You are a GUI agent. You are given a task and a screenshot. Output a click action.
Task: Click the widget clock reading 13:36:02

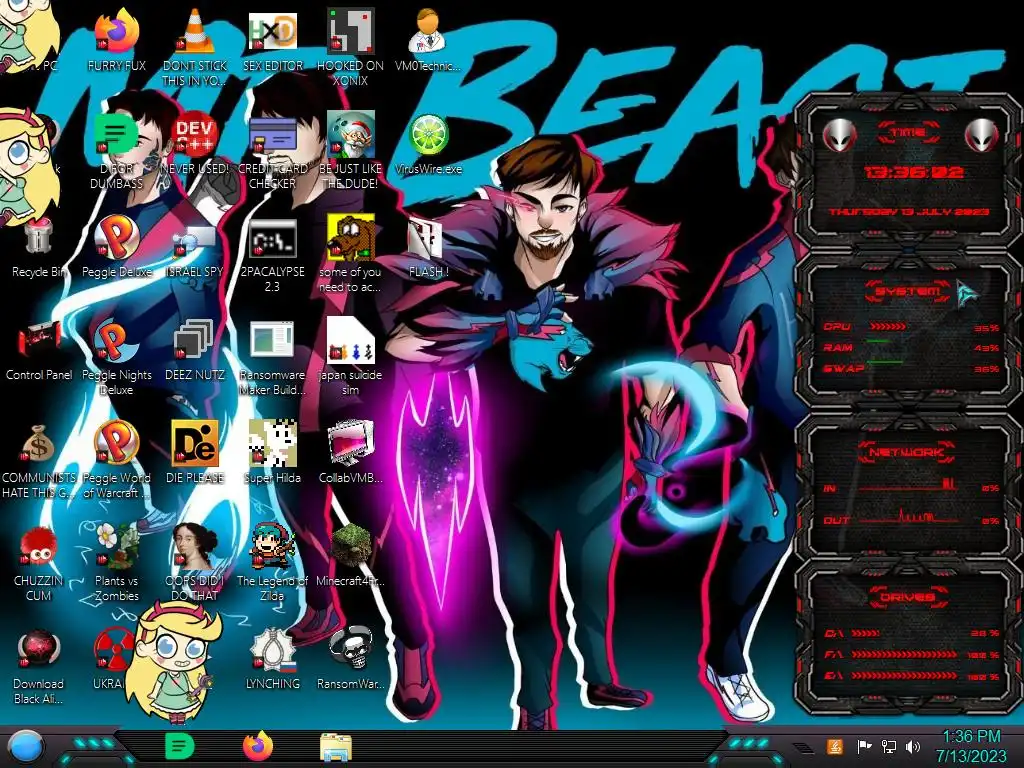pos(913,172)
